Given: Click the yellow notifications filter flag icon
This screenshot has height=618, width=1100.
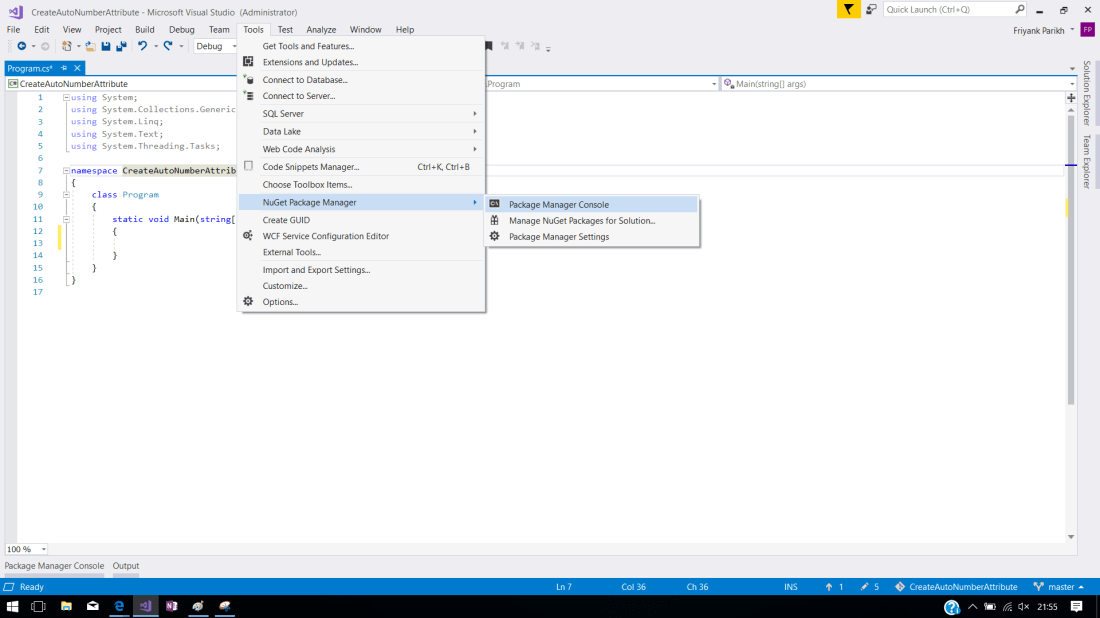Looking at the screenshot, I should 848,9.
